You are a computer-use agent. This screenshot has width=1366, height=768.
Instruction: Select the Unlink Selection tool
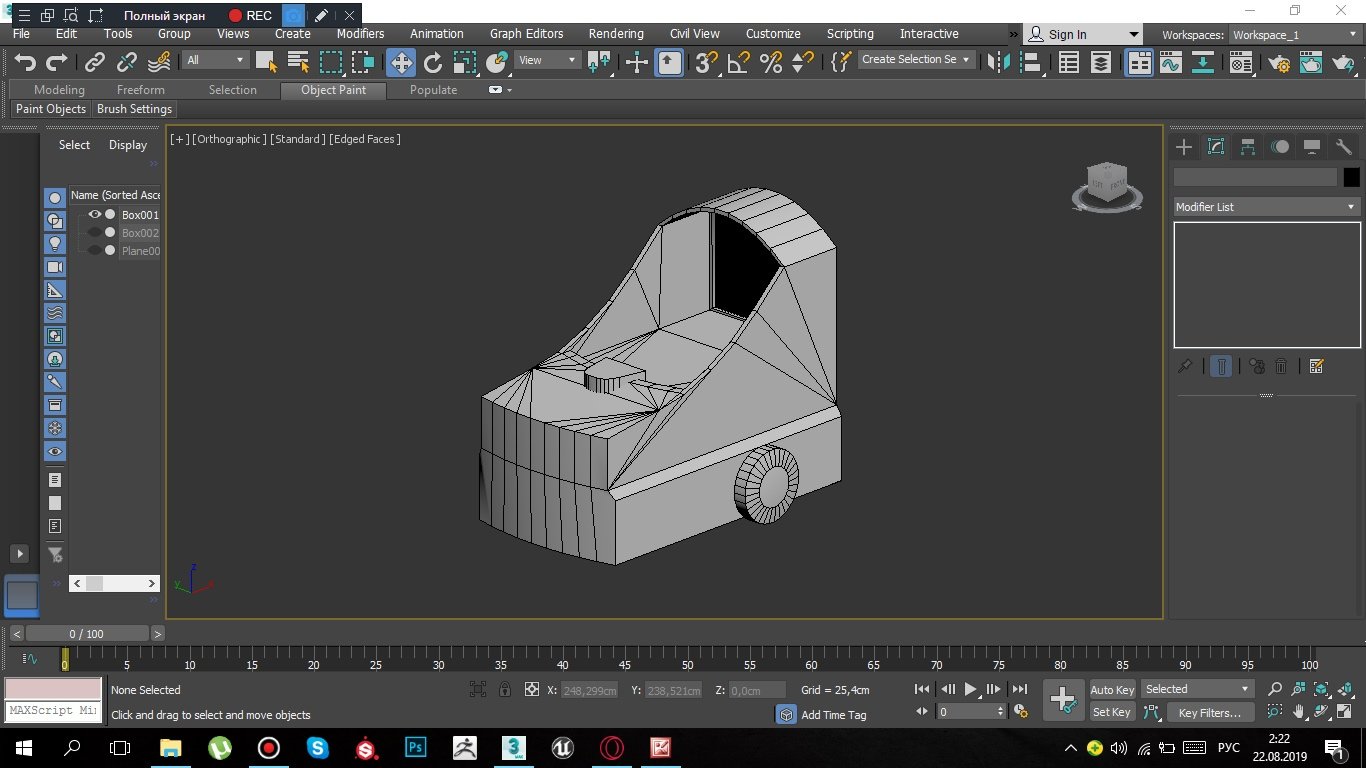pyautogui.click(x=127, y=63)
